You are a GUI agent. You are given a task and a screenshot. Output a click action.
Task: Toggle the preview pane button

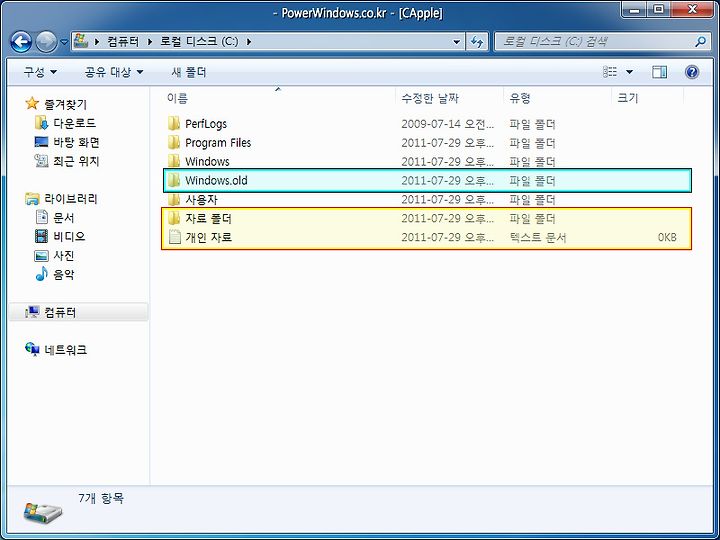[659, 72]
